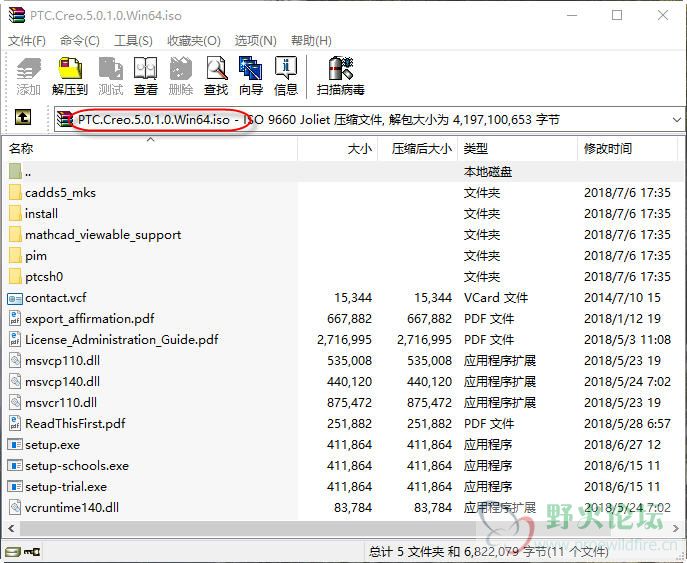Open the 工具(S) menu
Viewport: 687px width, 563px height.
pyautogui.click(x=133, y=41)
